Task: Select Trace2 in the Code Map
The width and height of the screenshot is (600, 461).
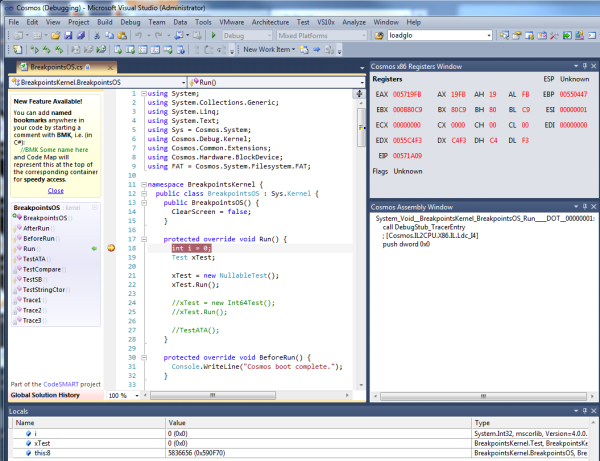Action: point(32,310)
